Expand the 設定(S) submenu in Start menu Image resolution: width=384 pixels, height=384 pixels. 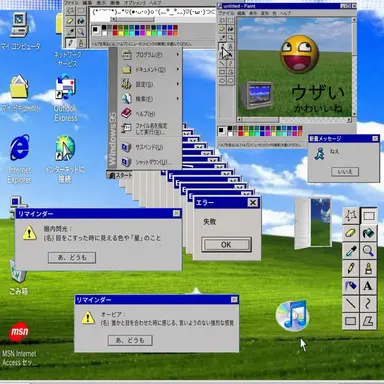pos(150,84)
